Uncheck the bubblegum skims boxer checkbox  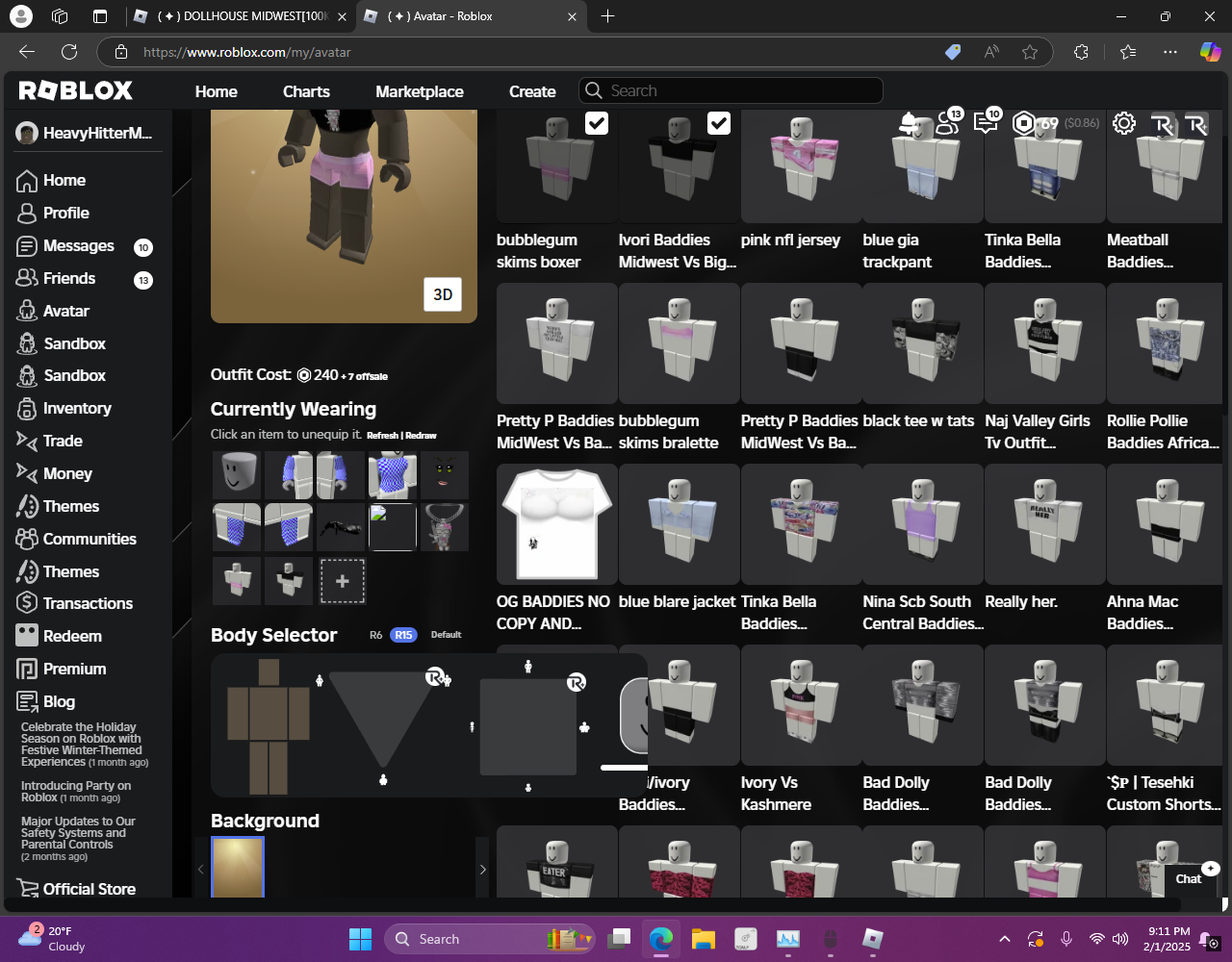click(597, 123)
